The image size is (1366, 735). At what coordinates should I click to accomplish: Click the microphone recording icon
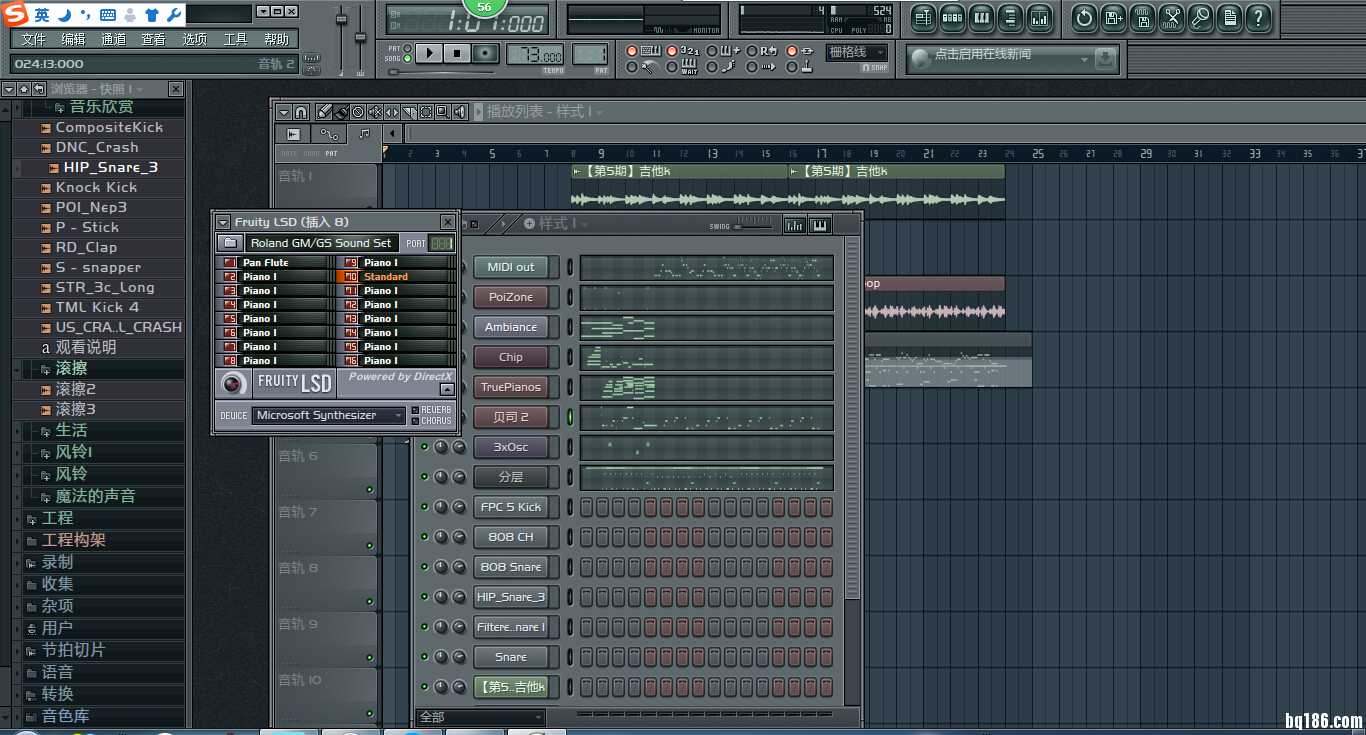(x=1200, y=17)
